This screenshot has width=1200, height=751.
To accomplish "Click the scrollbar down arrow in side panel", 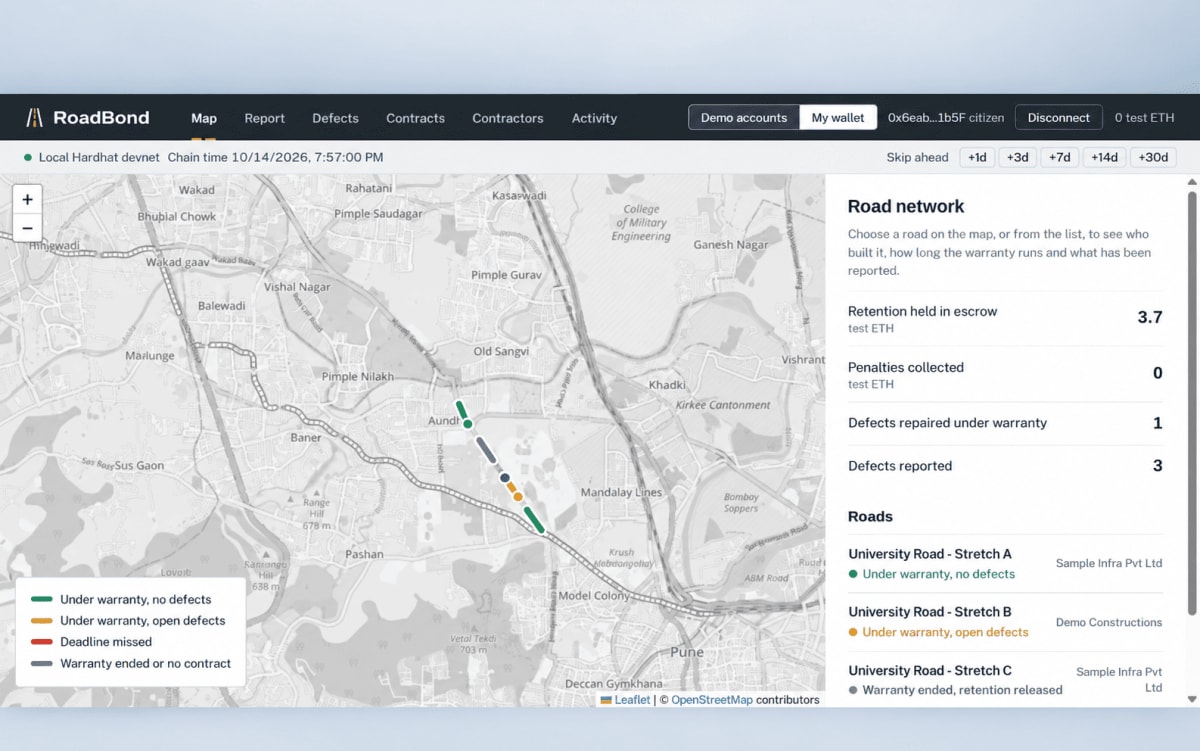I will (x=1191, y=699).
